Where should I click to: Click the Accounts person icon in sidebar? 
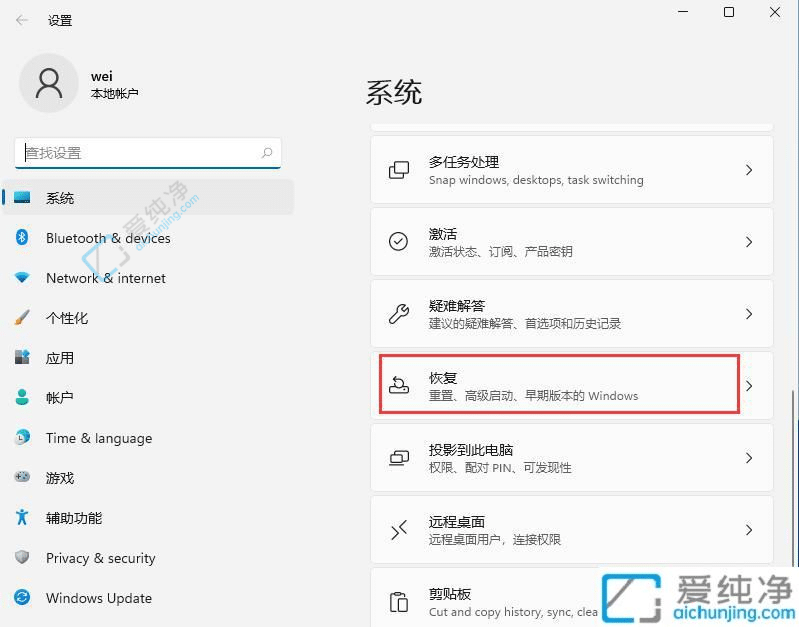(x=22, y=397)
